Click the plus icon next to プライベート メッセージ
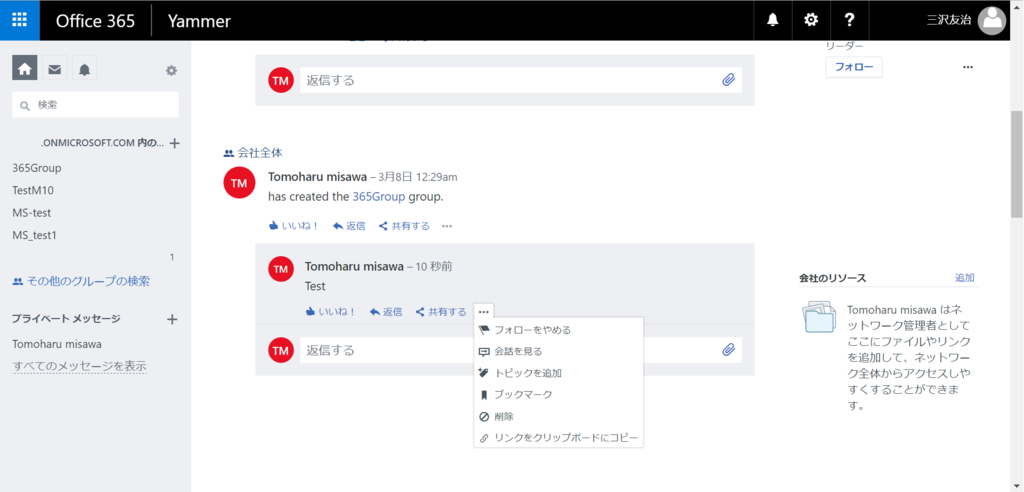 [x=172, y=319]
